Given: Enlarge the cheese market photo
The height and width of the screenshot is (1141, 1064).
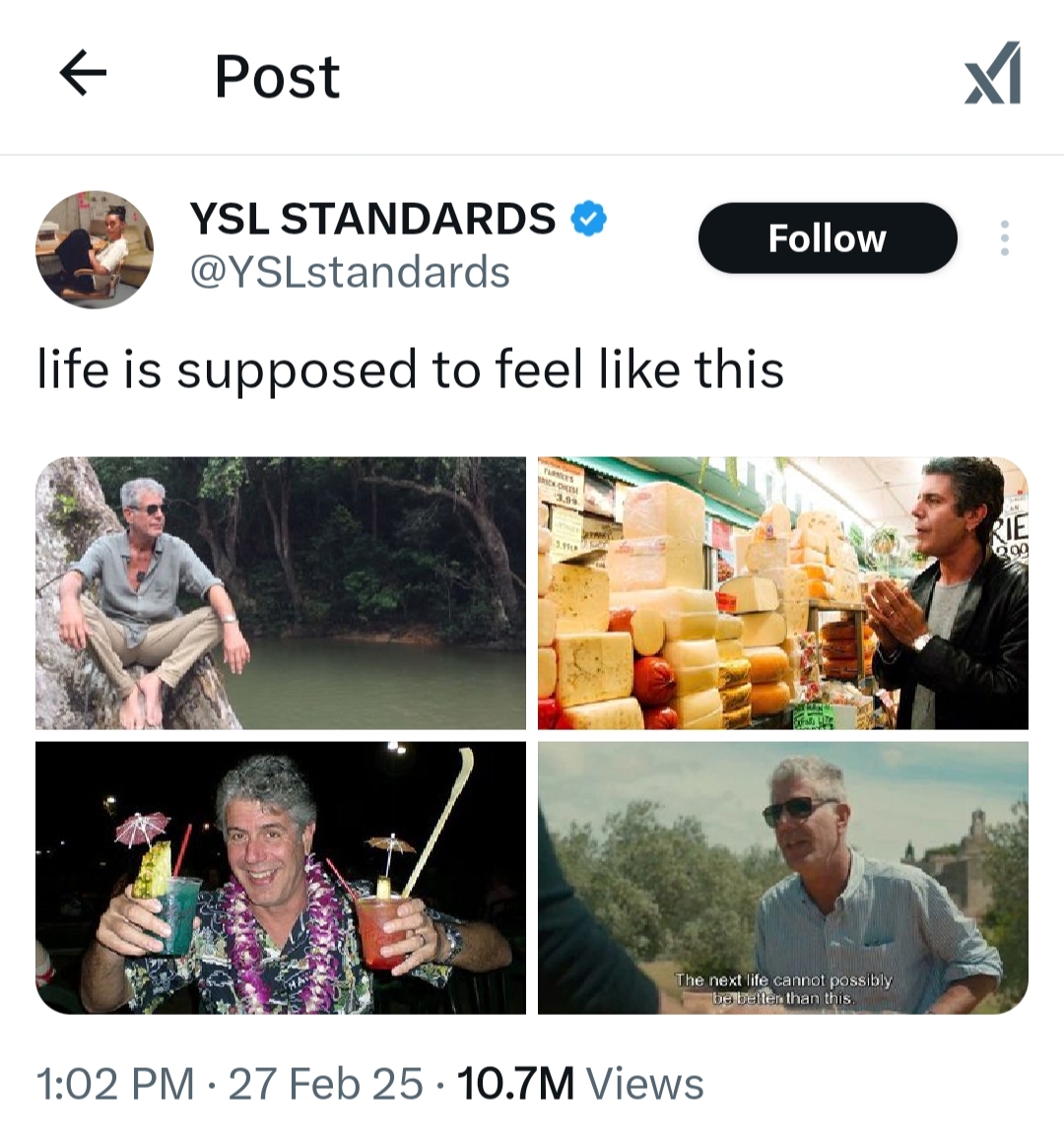Looking at the screenshot, I should coord(783,592).
